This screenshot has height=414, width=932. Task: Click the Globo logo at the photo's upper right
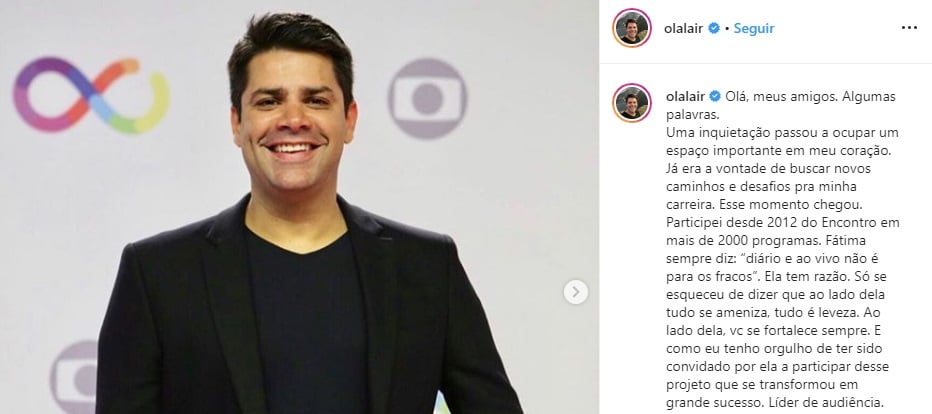pos(427,99)
